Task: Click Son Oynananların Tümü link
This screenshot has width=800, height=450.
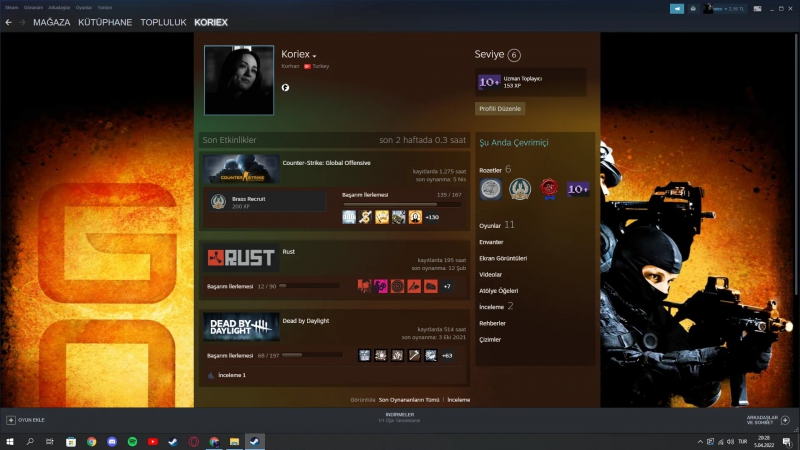Action: [409, 400]
